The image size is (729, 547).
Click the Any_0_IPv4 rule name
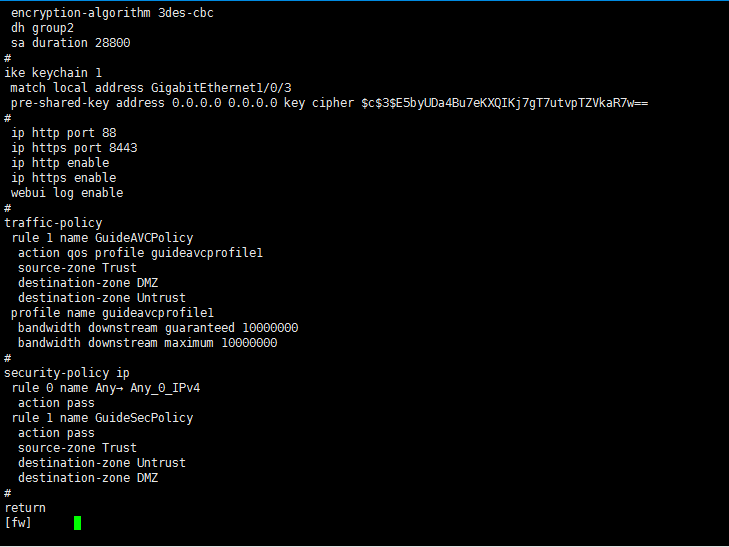click(172, 388)
